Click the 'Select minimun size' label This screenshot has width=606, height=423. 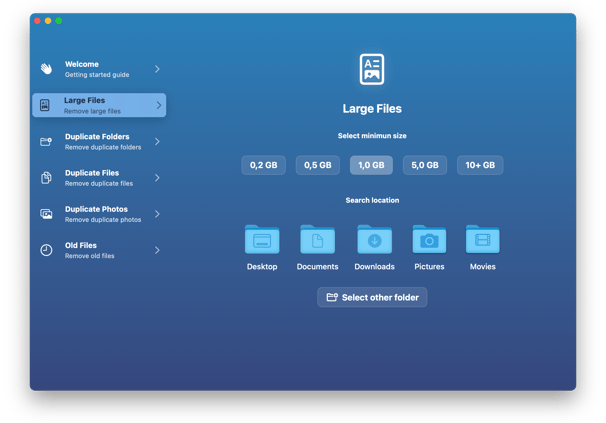tap(372, 136)
